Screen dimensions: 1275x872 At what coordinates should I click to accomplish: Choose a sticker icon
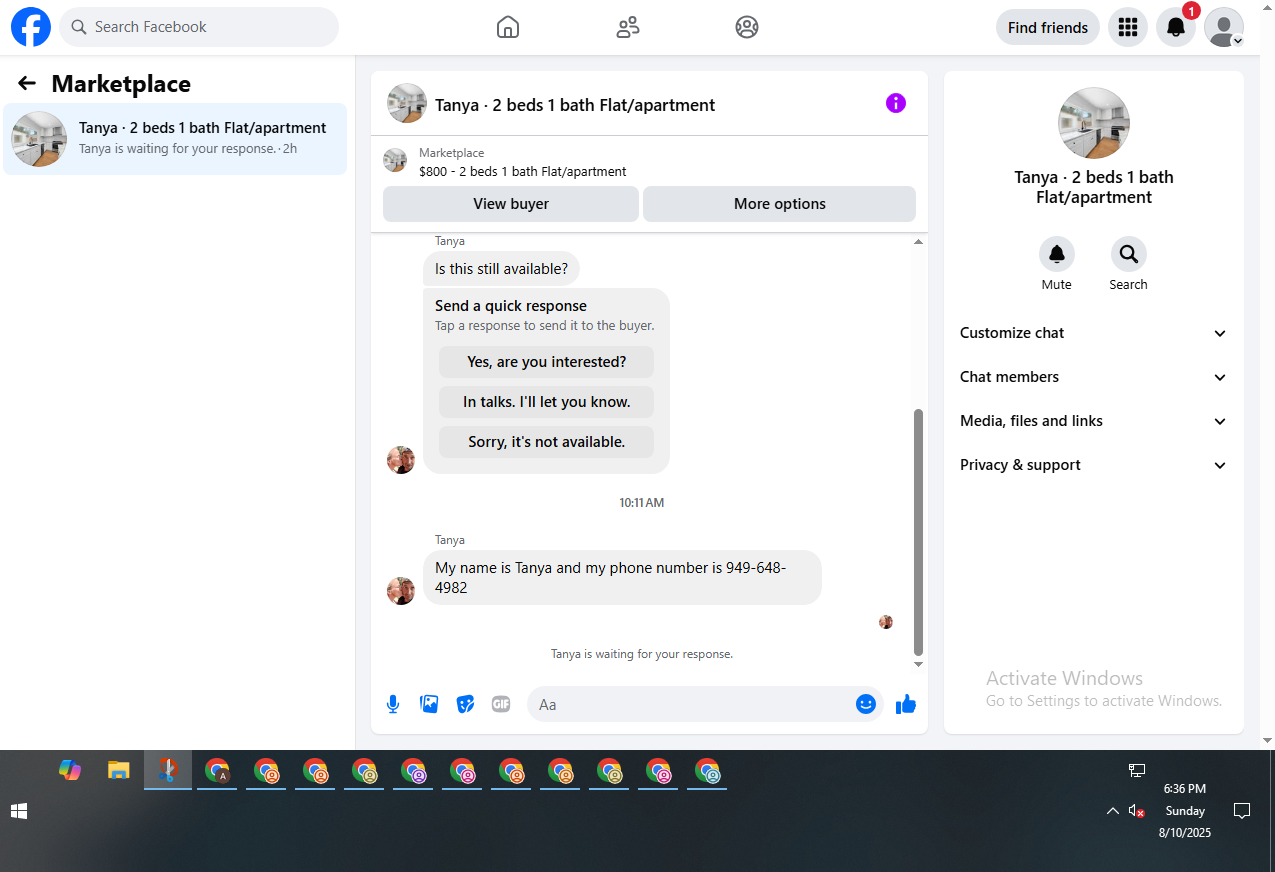(x=465, y=704)
